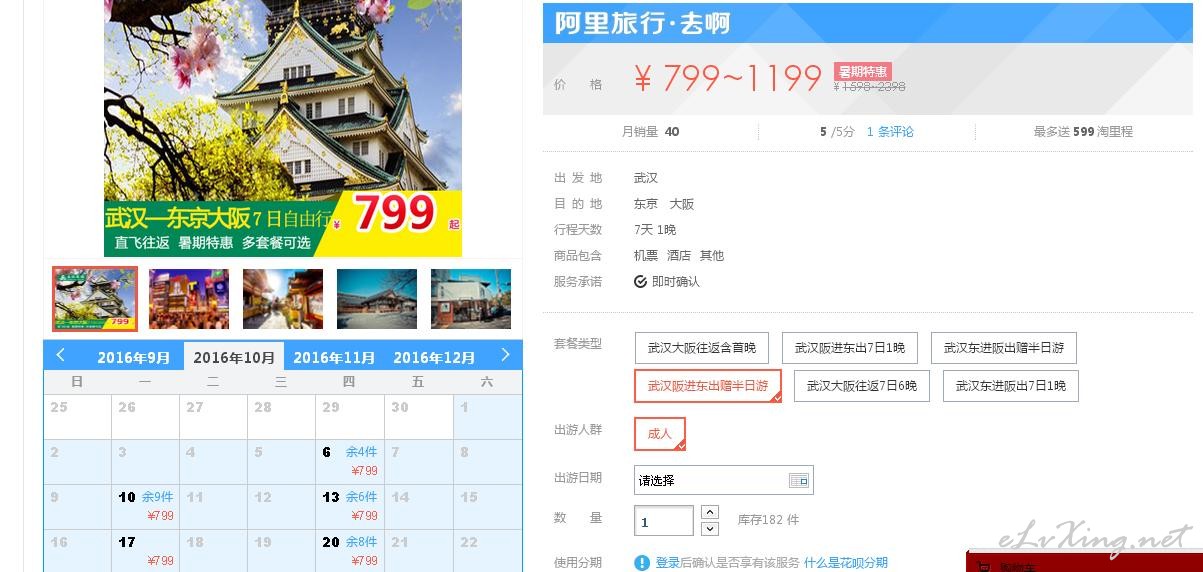Click the blue info icon beside 登录
Image resolution: width=1203 pixels, height=572 pixels.
(x=642, y=563)
